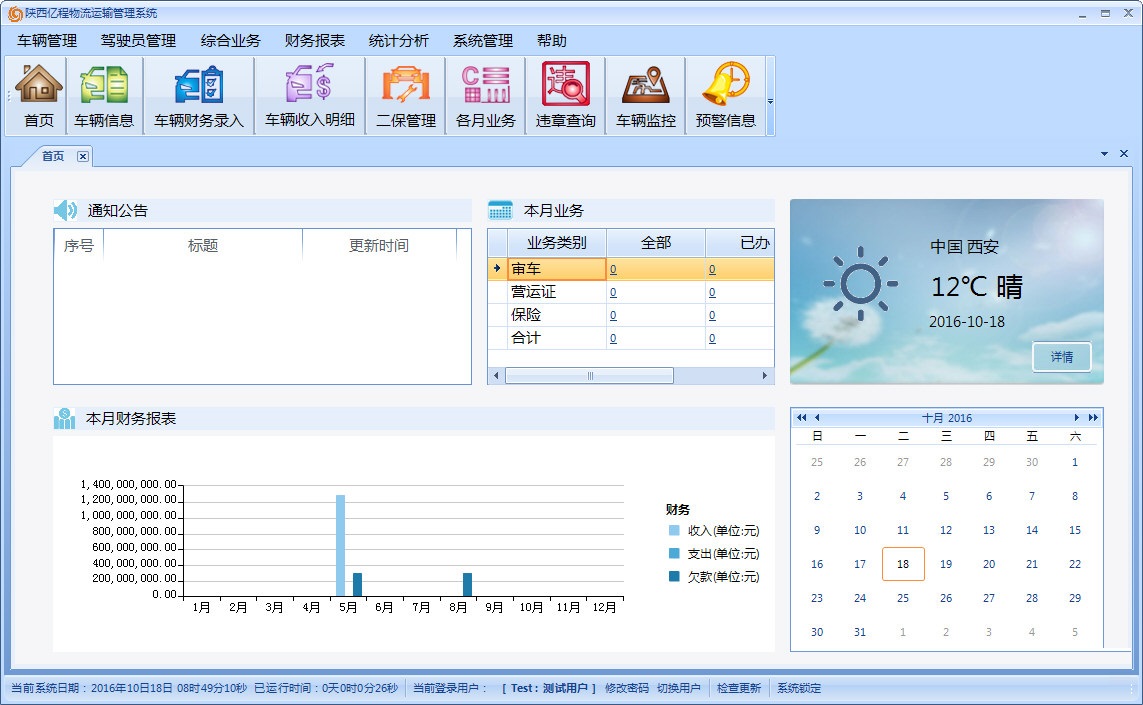This screenshot has width=1143, height=705.
Task: Select day 25 in the calendar
Action: pos(902,598)
